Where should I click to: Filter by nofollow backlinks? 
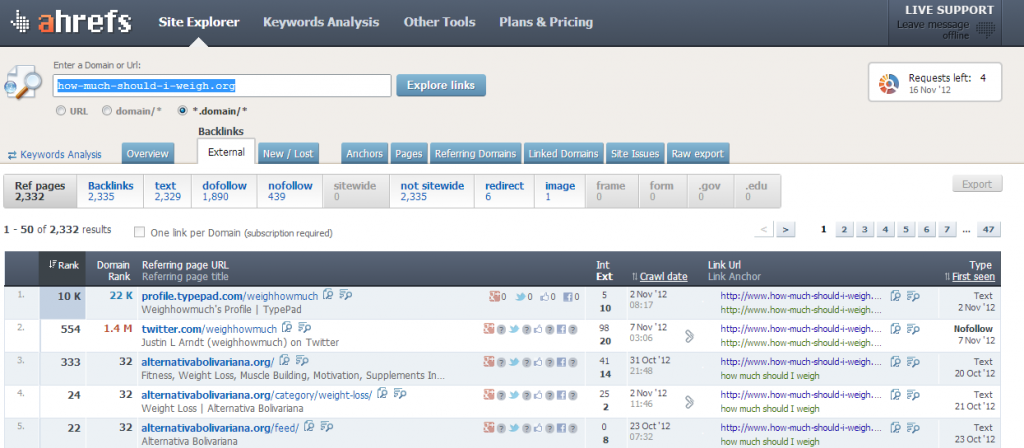tap(290, 191)
